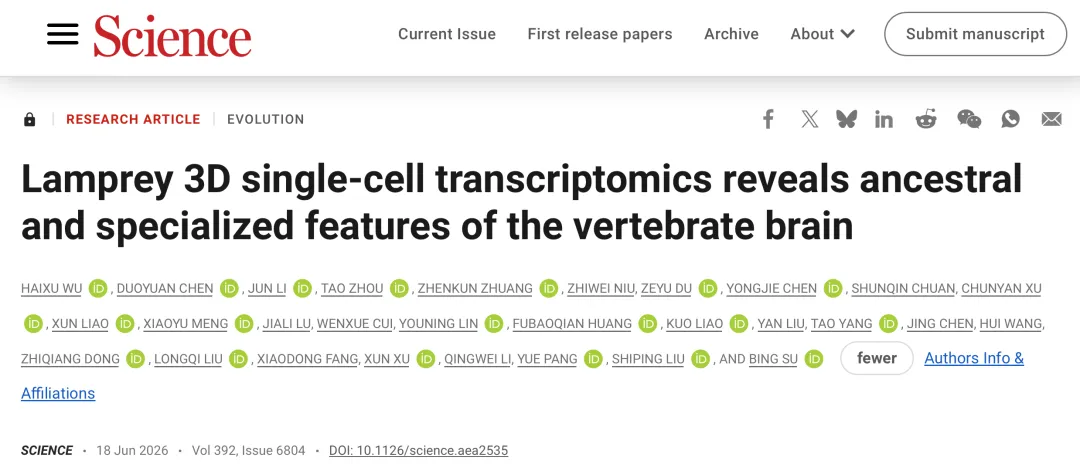
Task: Share article on LinkedIn
Action: click(x=884, y=119)
